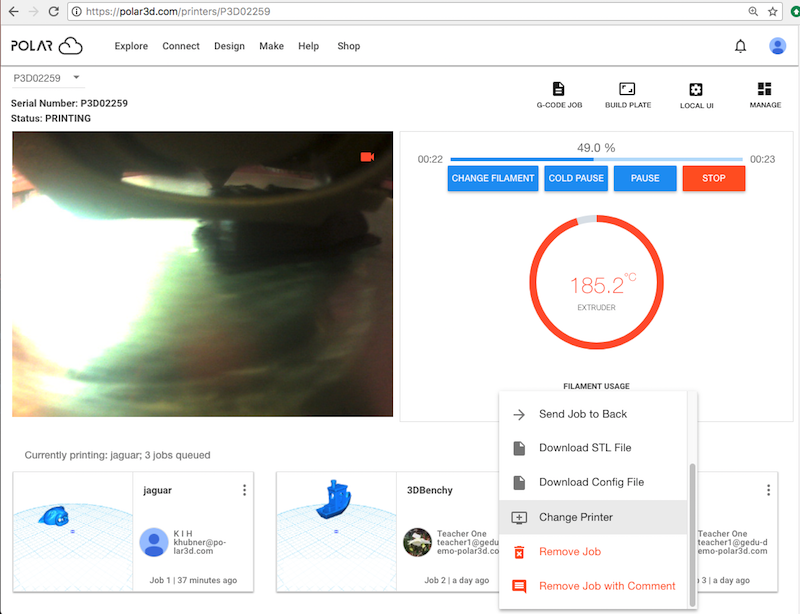Open the G-CODE JOB icon
Viewport: 800px width, 614px height.
pos(559,95)
